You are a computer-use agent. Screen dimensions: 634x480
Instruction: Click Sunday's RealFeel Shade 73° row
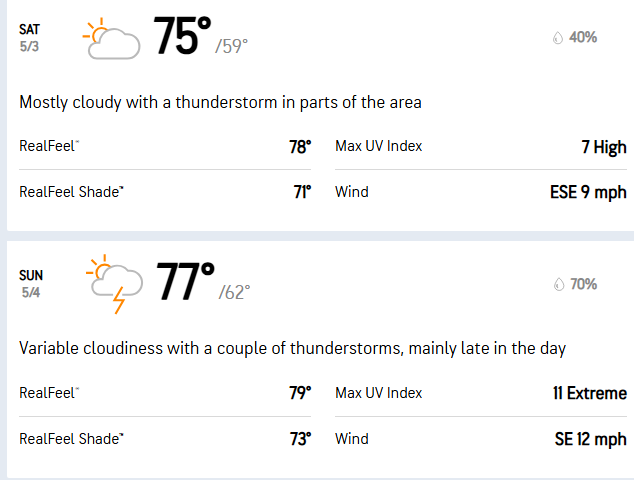point(165,439)
